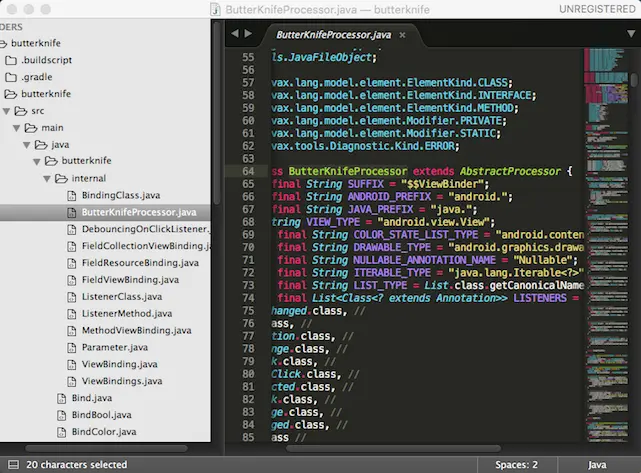Select the internal folder label
This screenshot has width=641, height=473.
point(89,179)
